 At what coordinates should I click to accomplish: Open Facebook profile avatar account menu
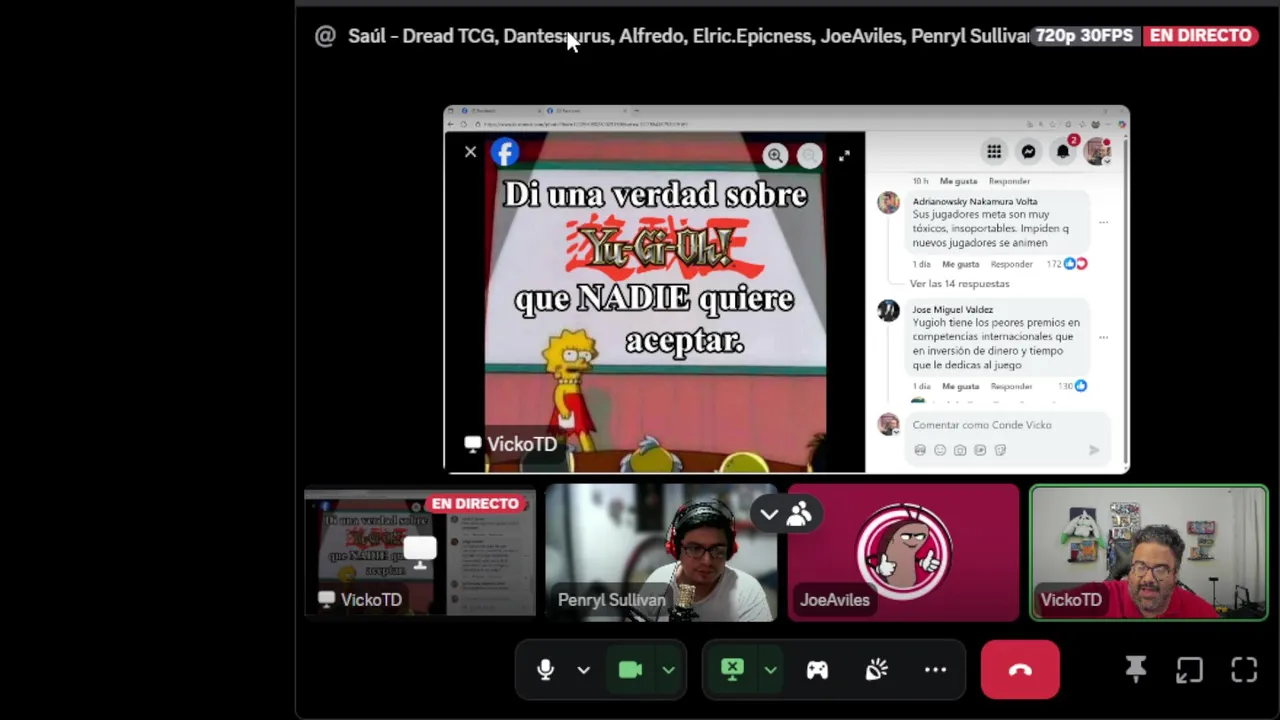[1097, 151]
